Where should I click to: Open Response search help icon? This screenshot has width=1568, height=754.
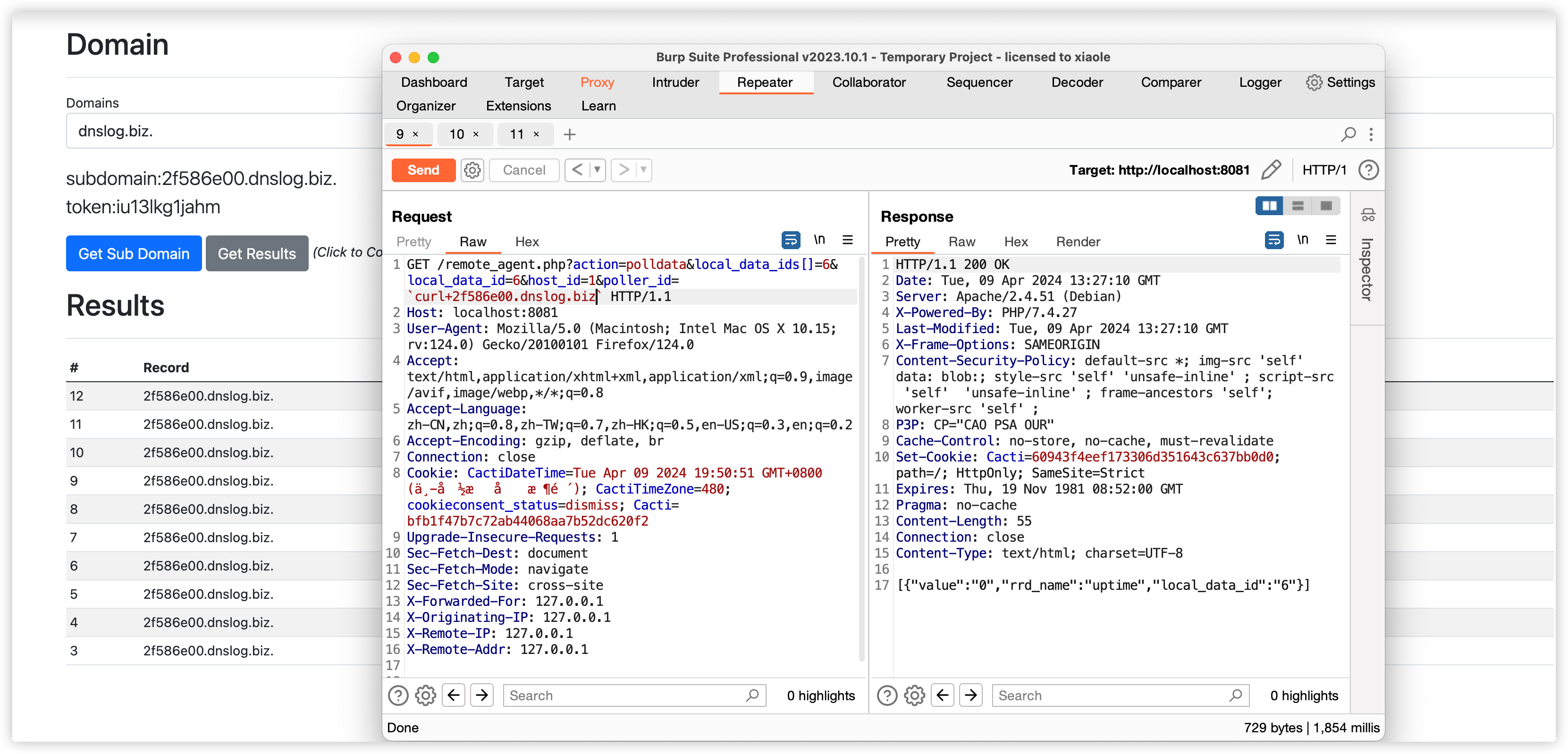tap(887, 695)
